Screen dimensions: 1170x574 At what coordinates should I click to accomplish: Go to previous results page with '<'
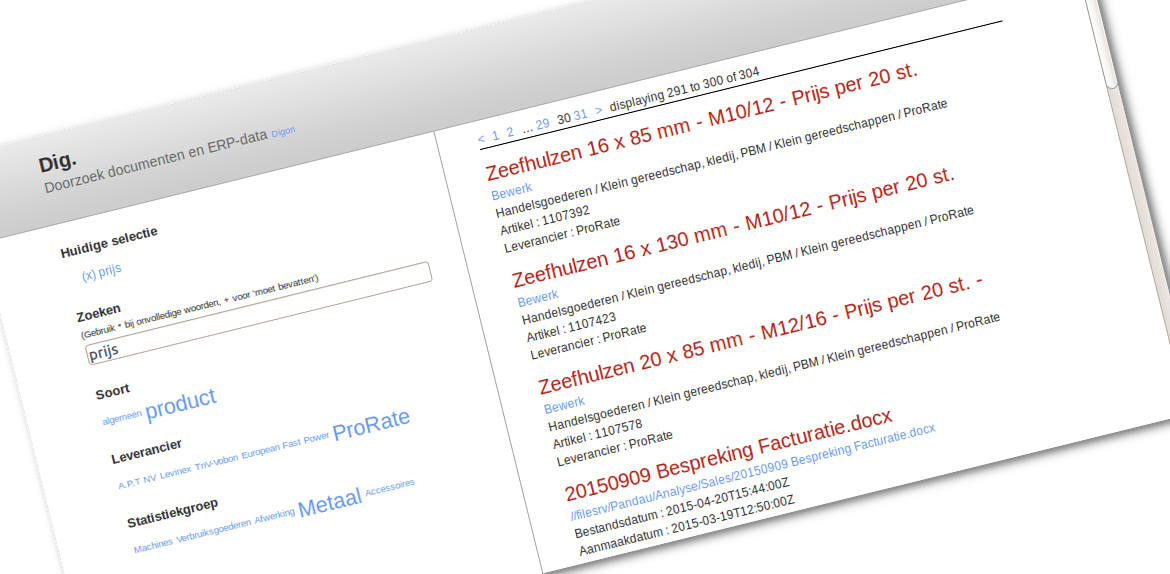[481, 138]
